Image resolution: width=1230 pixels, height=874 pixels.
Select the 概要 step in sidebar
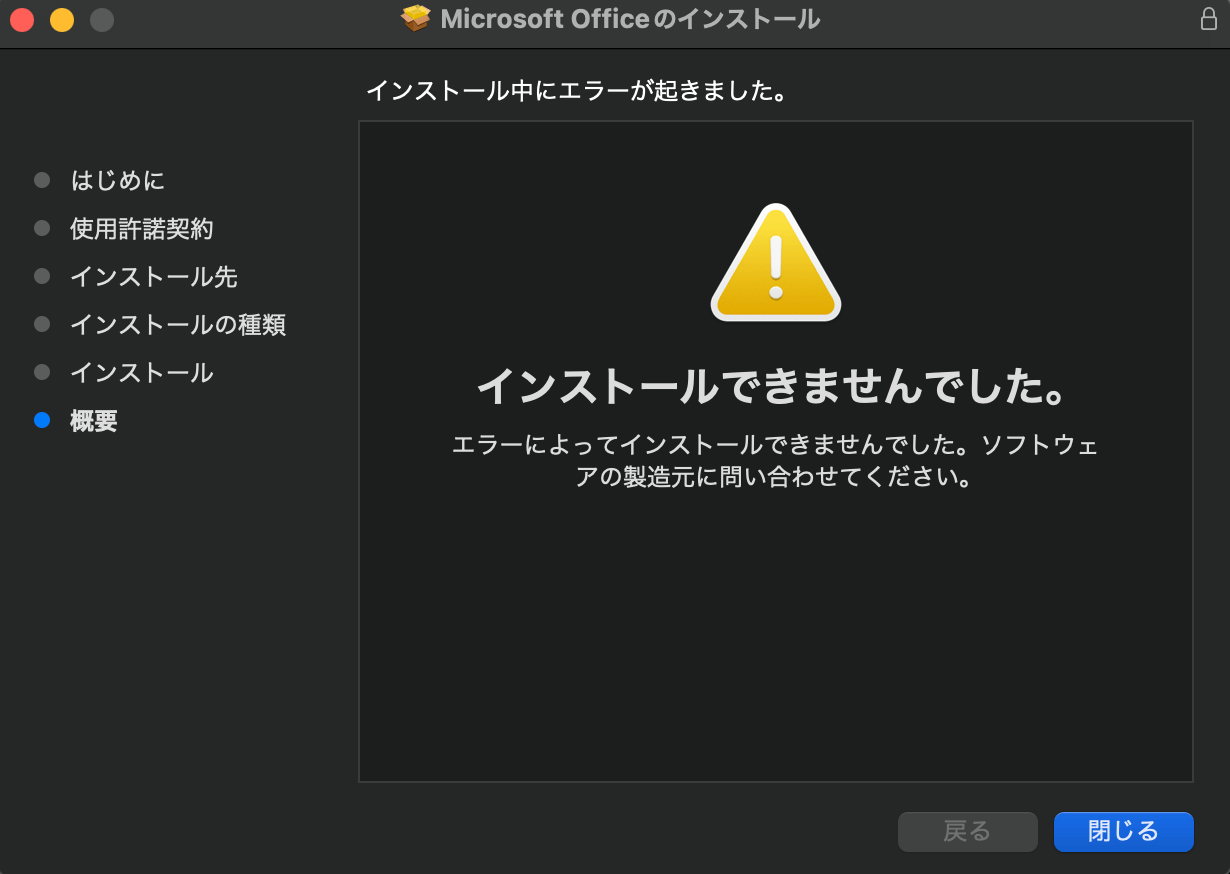94,420
